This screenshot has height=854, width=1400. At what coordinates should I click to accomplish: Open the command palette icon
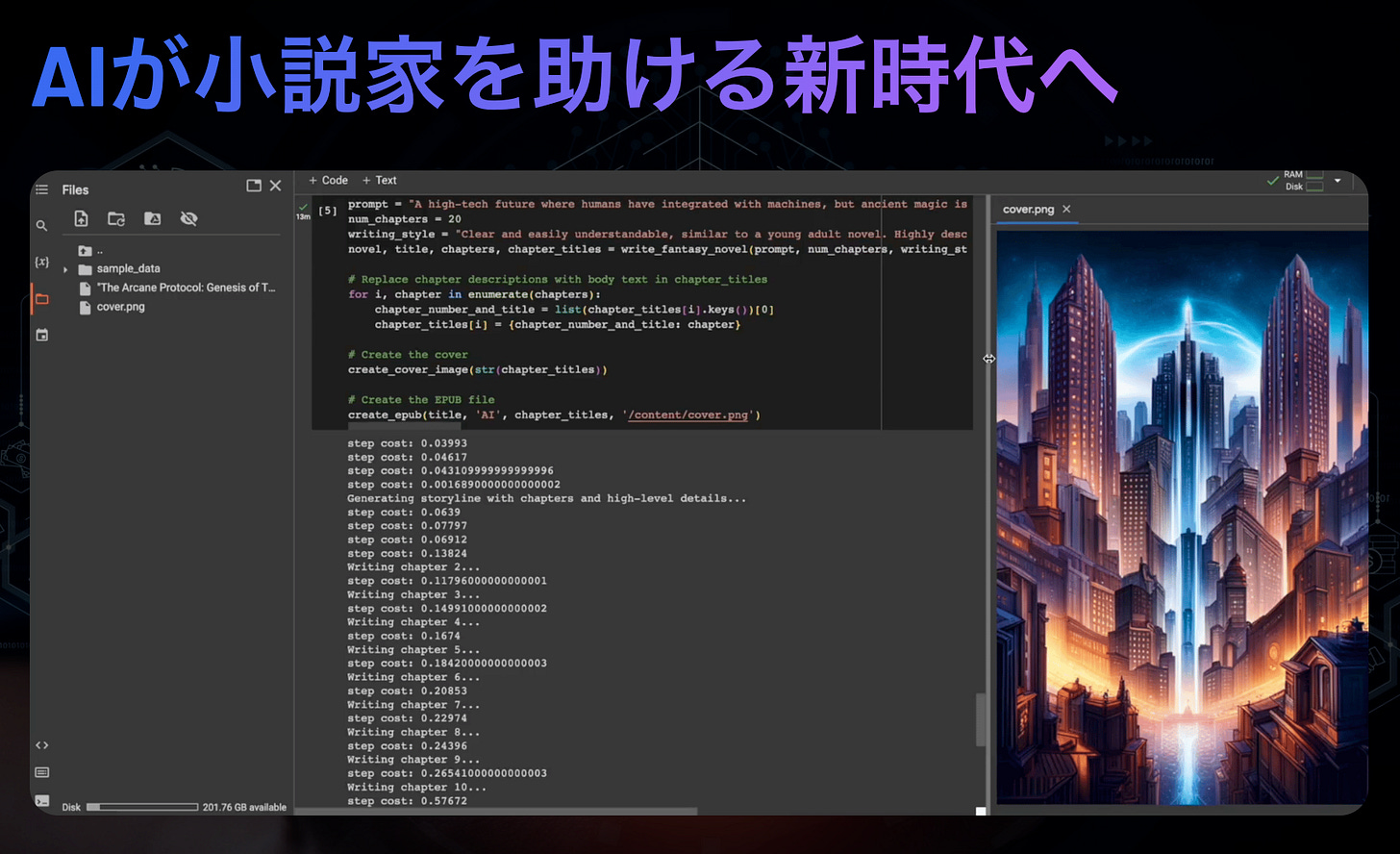41,772
